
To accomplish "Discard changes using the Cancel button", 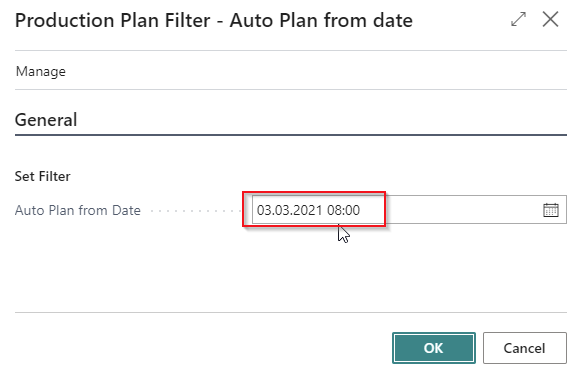I will (524, 348).
